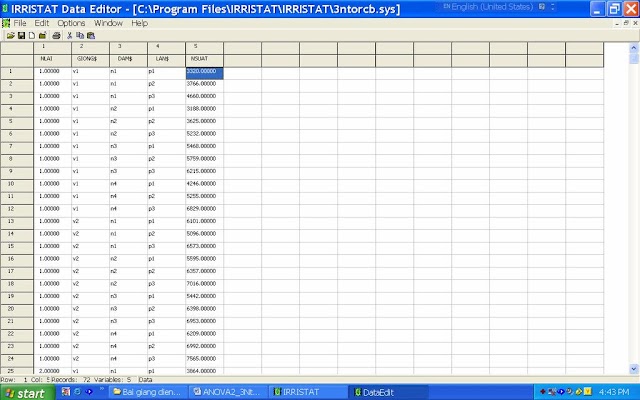The height and width of the screenshot is (400, 640).
Task: Switch to the ANOVA2_3Nt taskbar window
Action: (x=228, y=393)
